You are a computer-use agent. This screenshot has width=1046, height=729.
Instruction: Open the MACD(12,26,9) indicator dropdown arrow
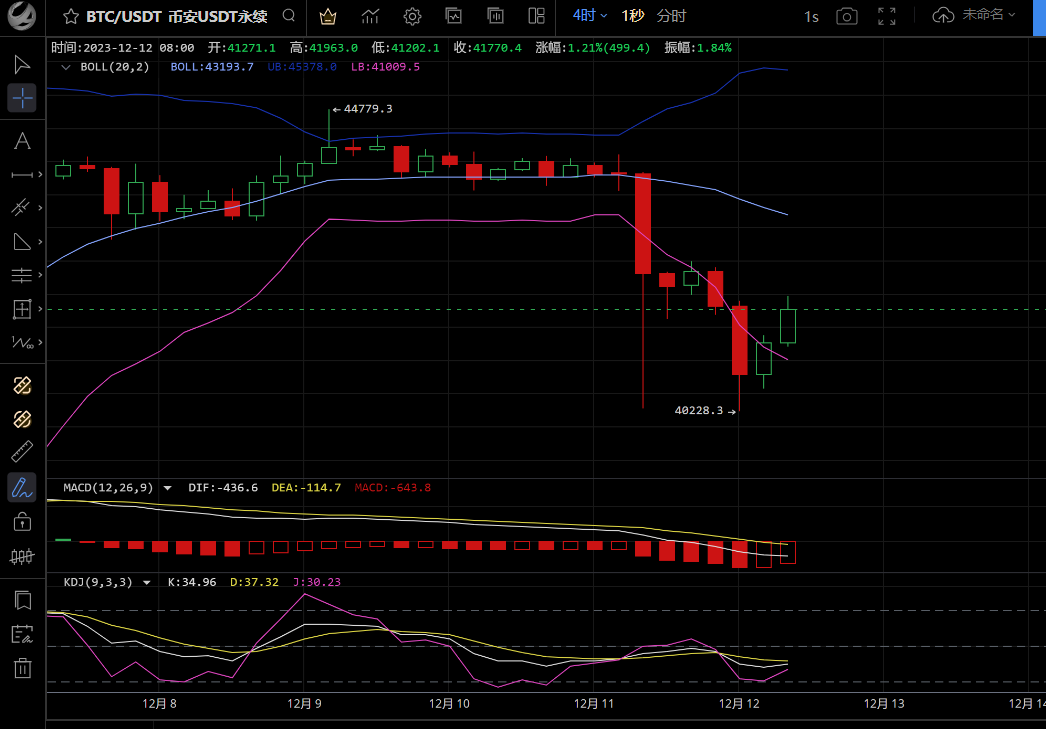click(x=167, y=488)
